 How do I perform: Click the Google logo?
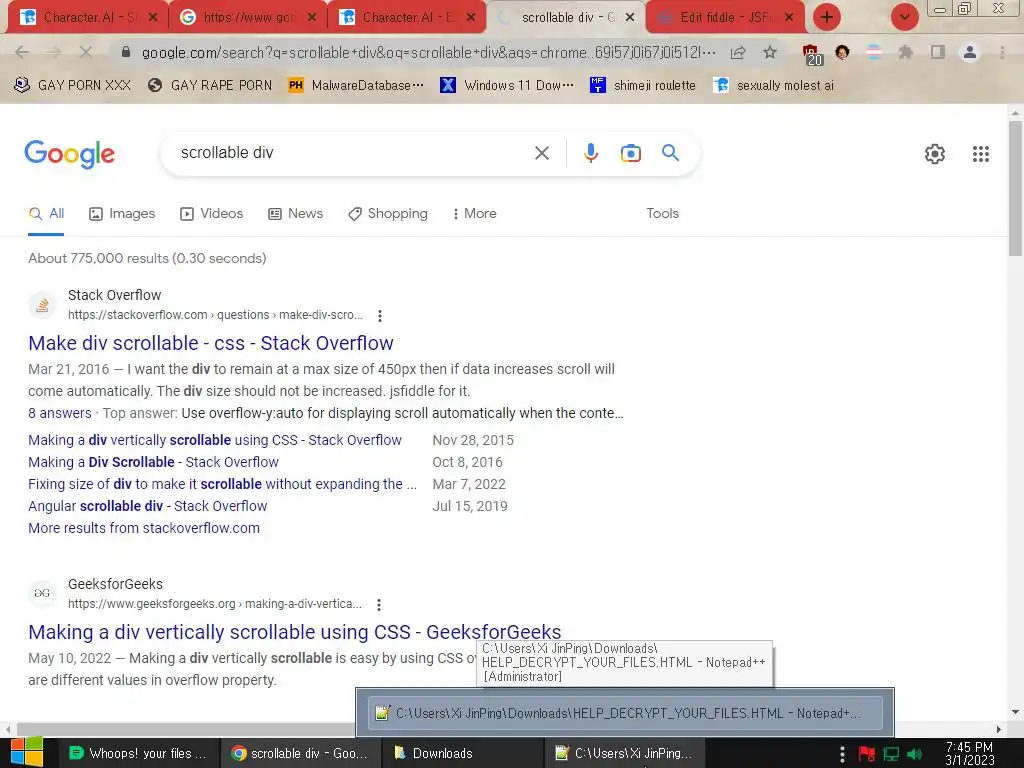(70, 154)
